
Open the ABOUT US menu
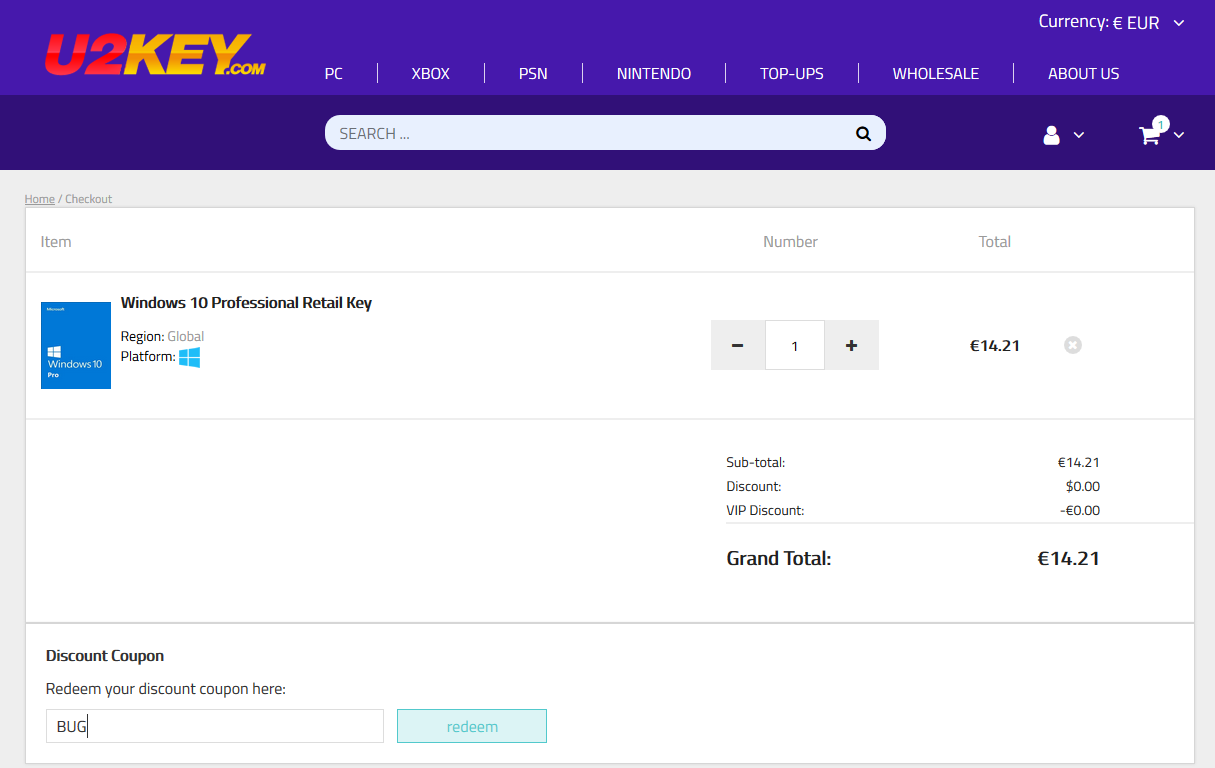[1084, 73]
